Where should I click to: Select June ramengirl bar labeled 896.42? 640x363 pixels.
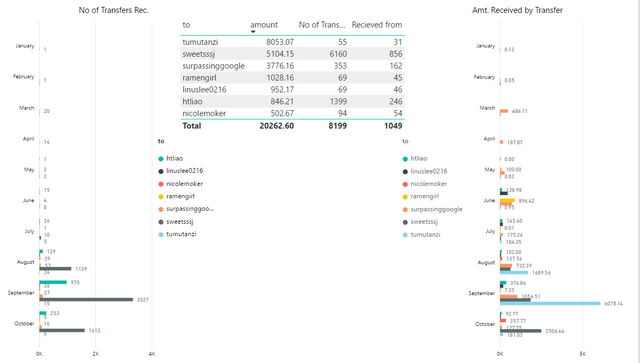[507, 200]
